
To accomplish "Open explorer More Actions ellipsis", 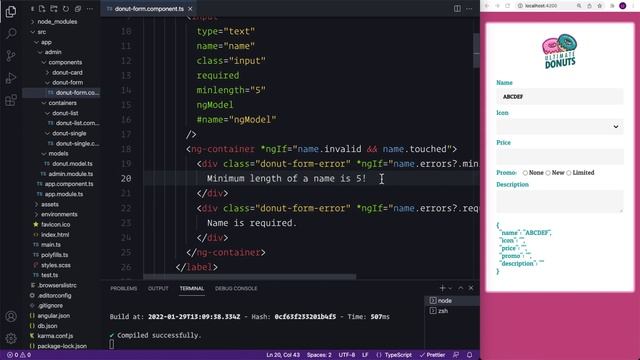I will [x=90, y=9].
